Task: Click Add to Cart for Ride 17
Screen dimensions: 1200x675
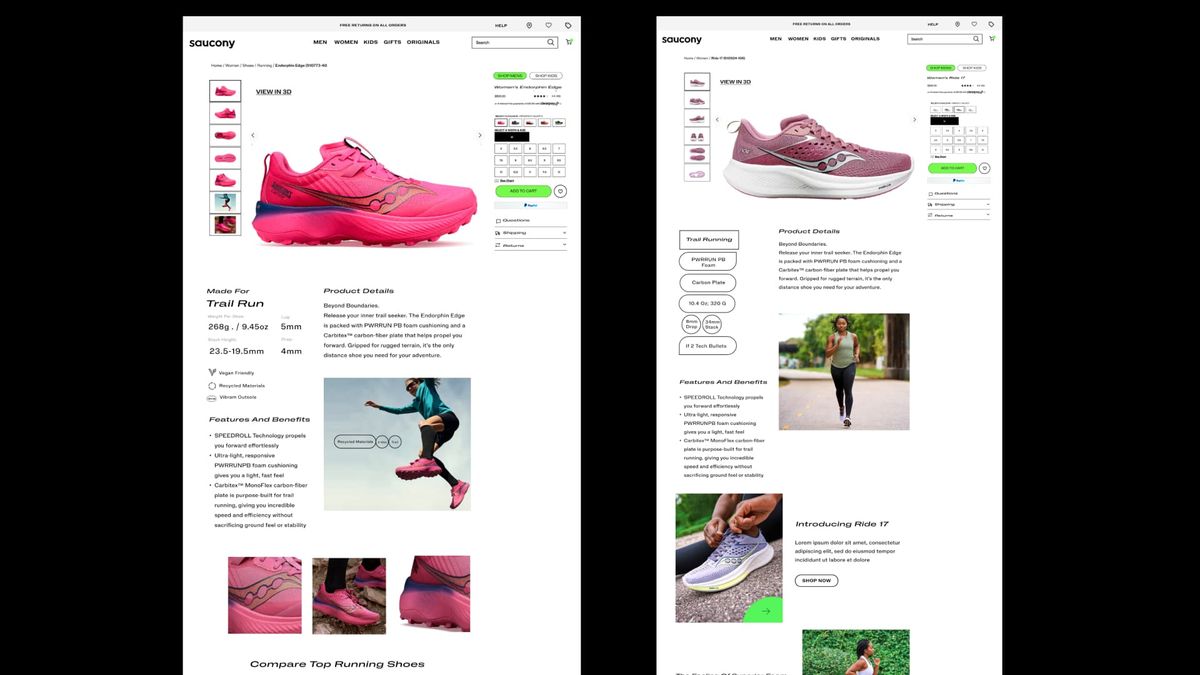Action: pyautogui.click(x=952, y=168)
